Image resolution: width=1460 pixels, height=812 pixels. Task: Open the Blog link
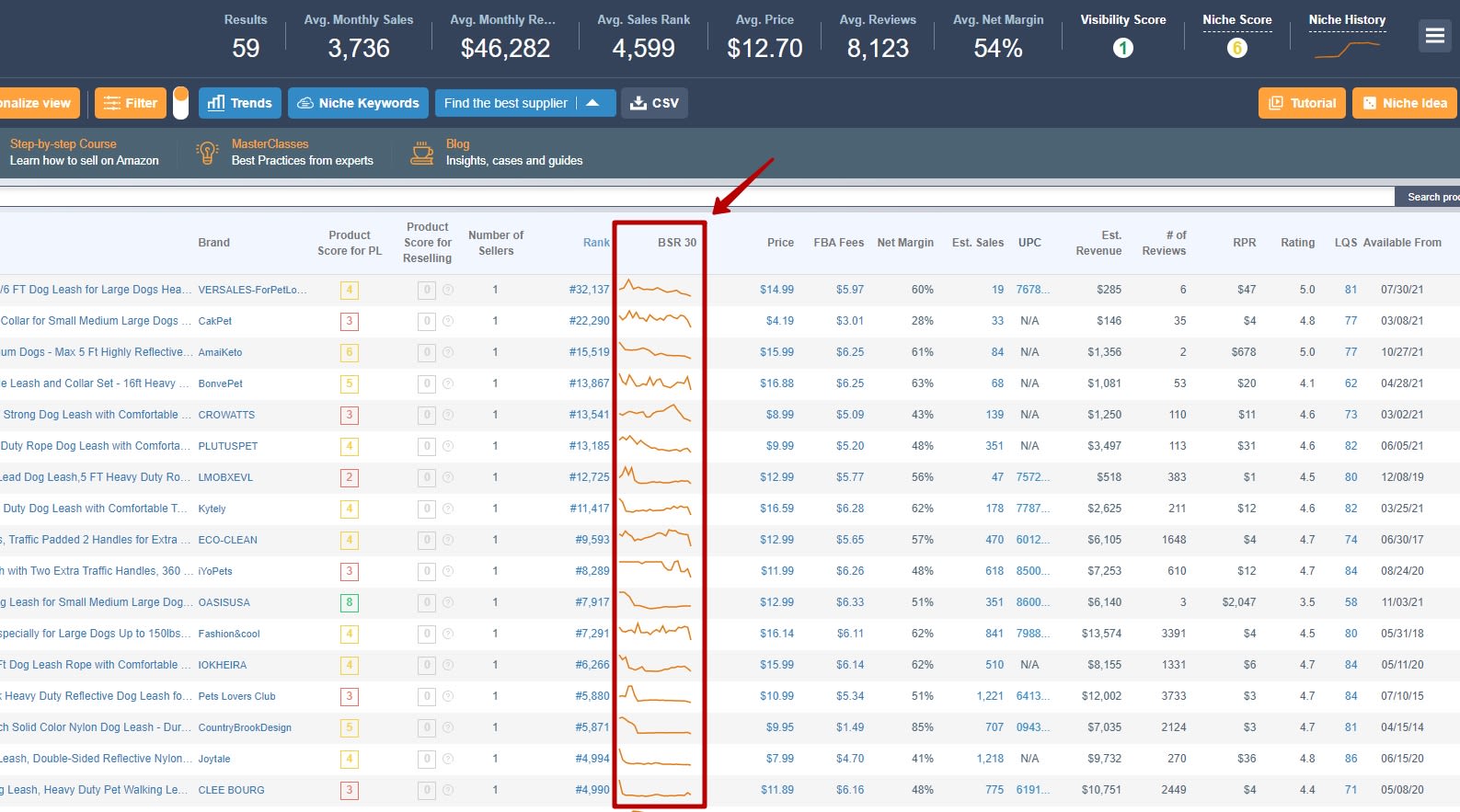457,143
